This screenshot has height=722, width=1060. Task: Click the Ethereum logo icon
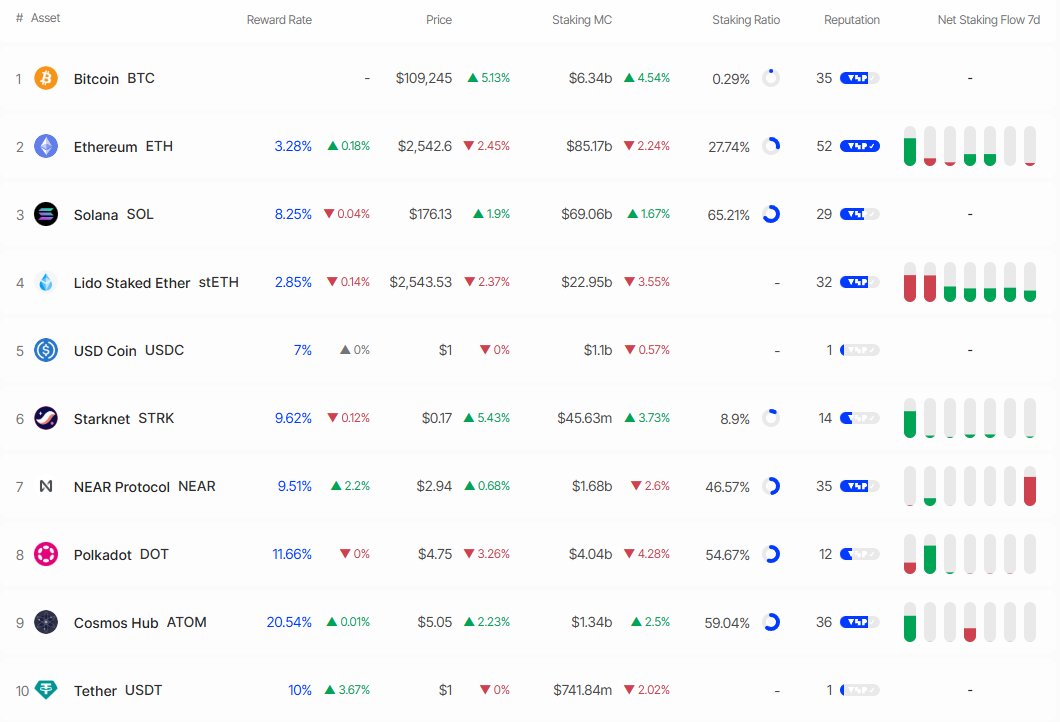46,146
